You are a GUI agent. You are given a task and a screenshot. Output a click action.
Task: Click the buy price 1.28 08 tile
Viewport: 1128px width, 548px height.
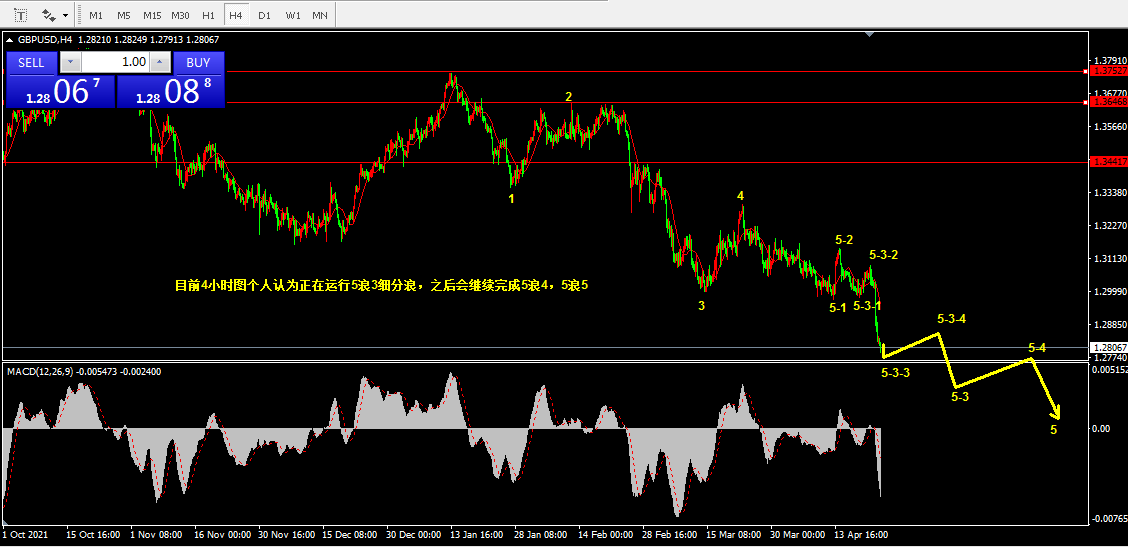[170, 91]
